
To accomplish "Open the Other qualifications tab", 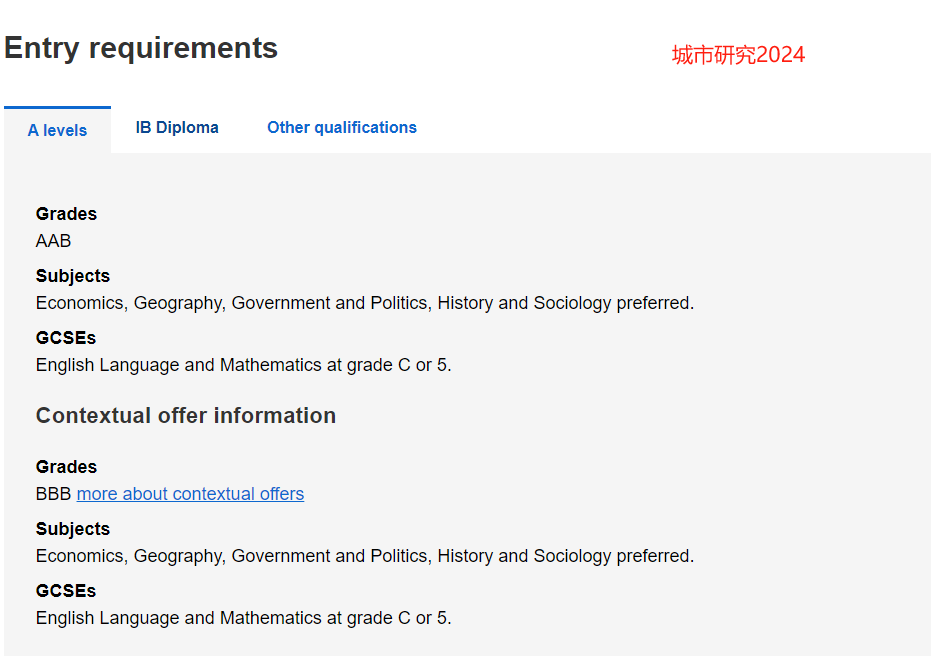I will click(x=341, y=127).
